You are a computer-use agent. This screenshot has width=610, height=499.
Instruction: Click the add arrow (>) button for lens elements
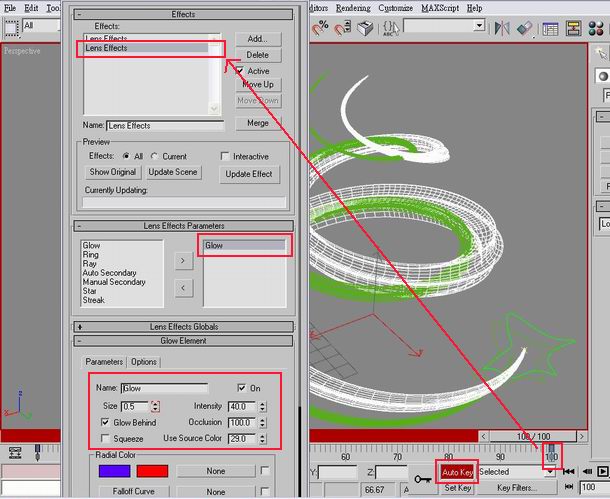(x=183, y=261)
